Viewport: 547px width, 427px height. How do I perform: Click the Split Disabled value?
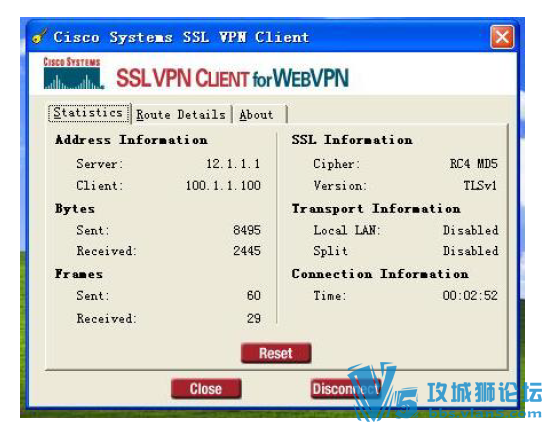[470, 250]
